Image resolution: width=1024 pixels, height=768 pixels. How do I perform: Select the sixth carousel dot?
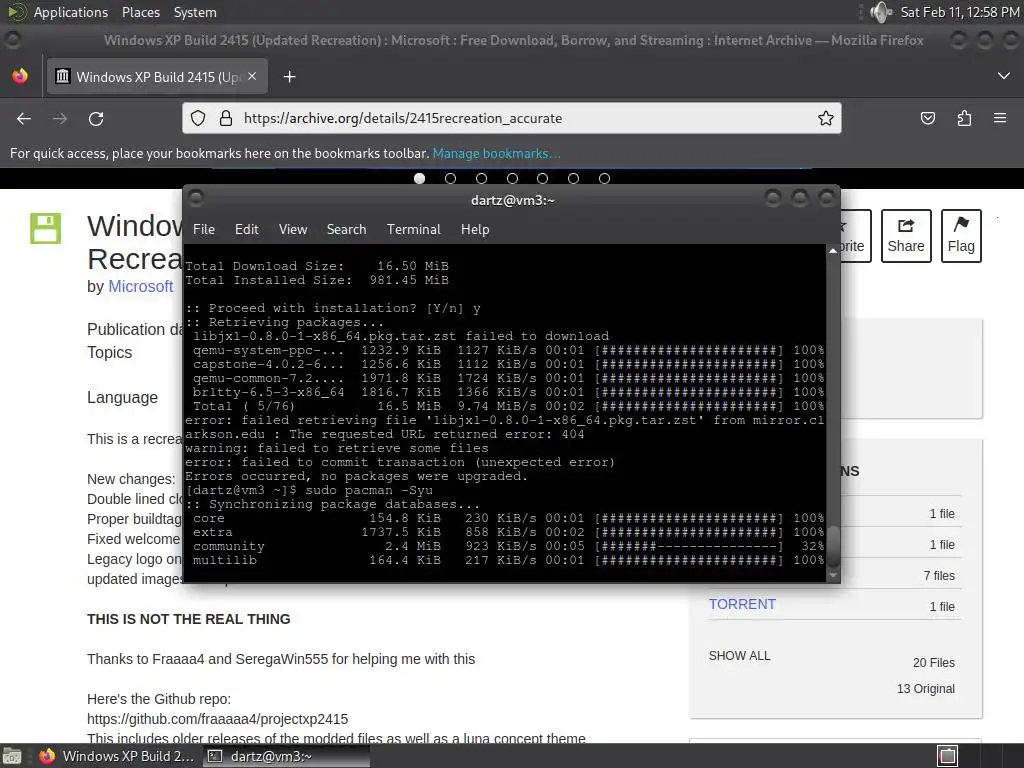tap(573, 178)
